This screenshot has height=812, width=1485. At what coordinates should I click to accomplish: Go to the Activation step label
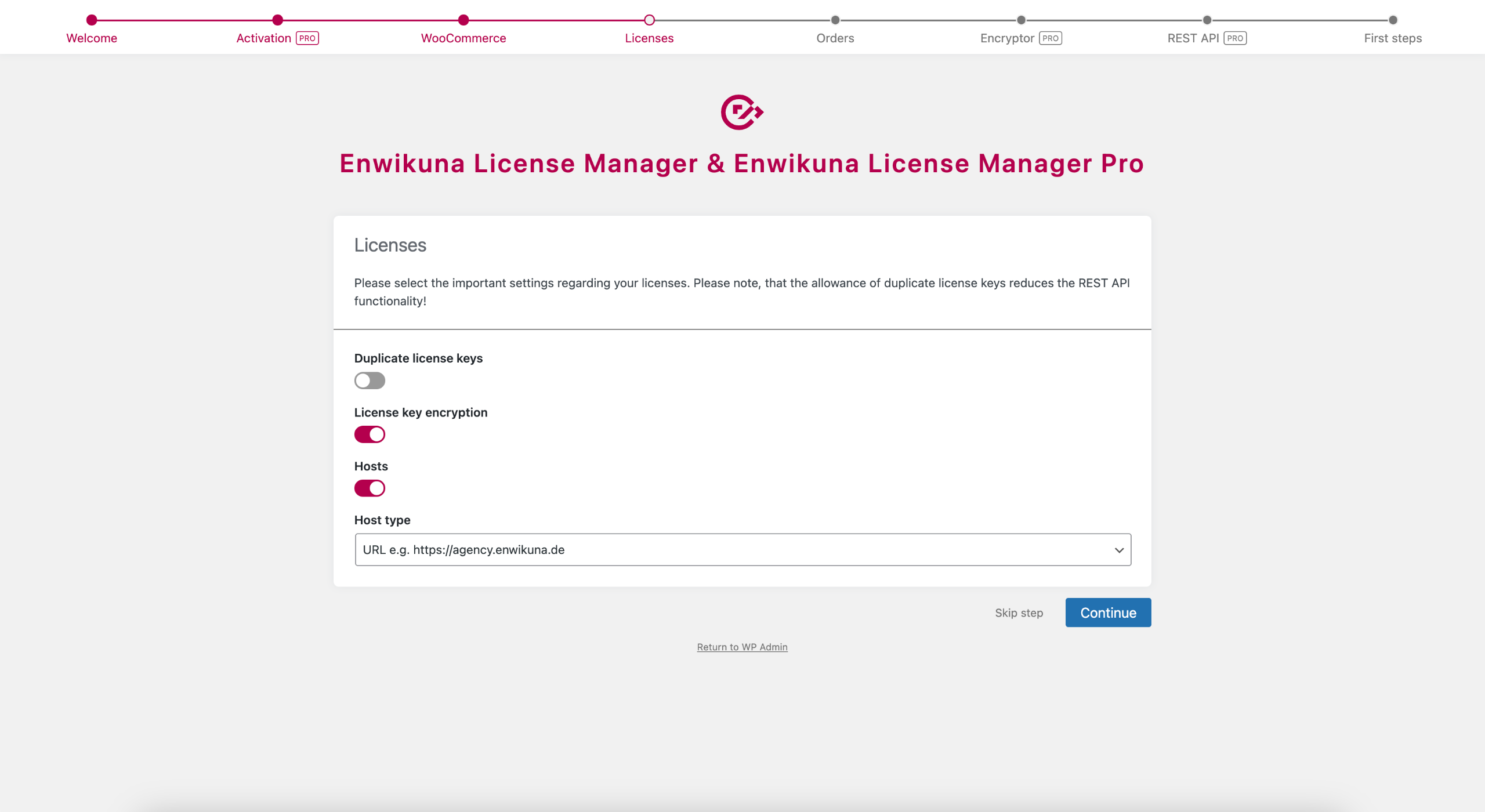click(264, 38)
